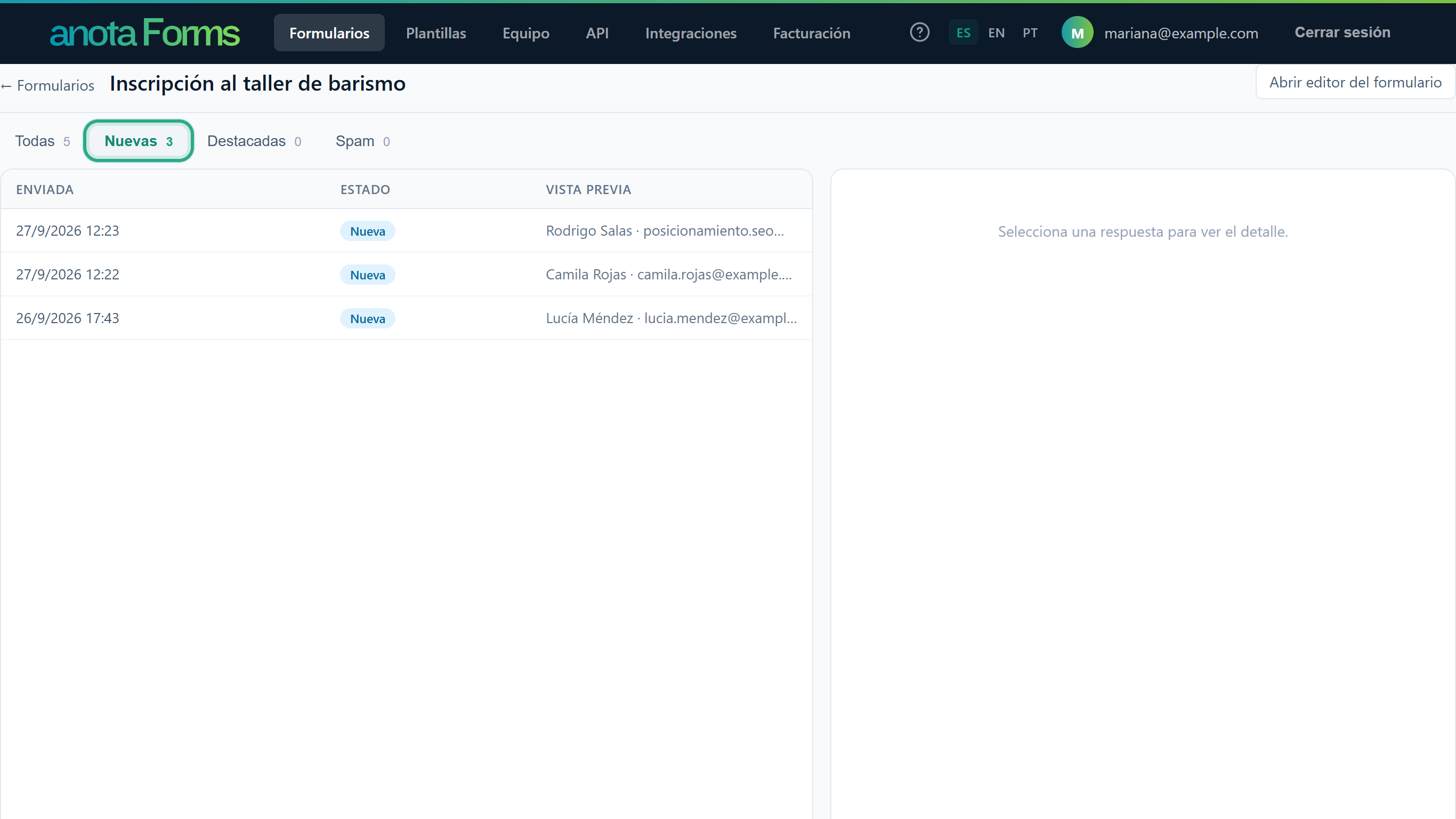Viewport: 1456px width, 819px height.
Task: Click Nueva badge in Rodrigo Salas row
Action: point(367,231)
